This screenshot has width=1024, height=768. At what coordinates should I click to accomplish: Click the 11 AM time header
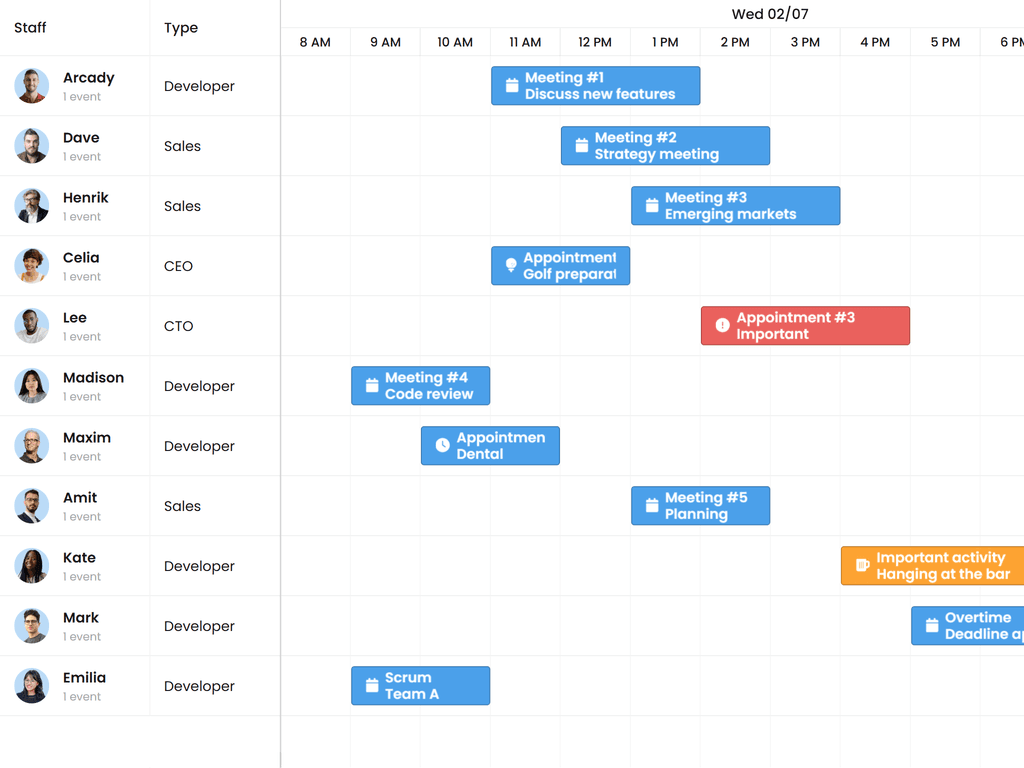click(525, 42)
